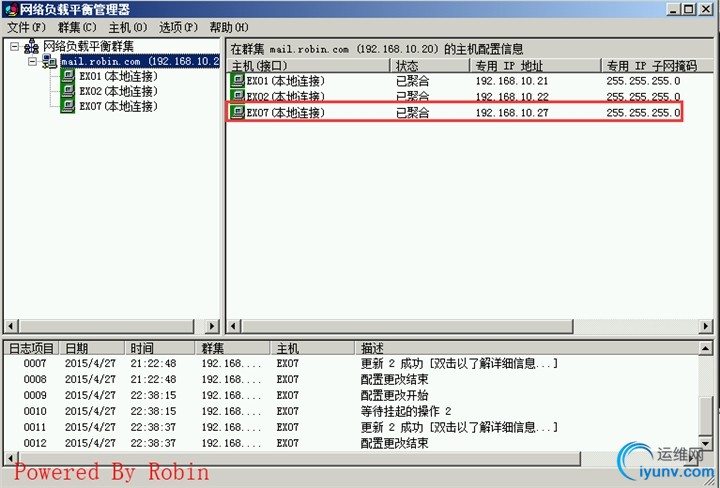Click log pane horizontal scrollbar thumb
Viewport: 720px width, 488px height.
pos(299,458)
